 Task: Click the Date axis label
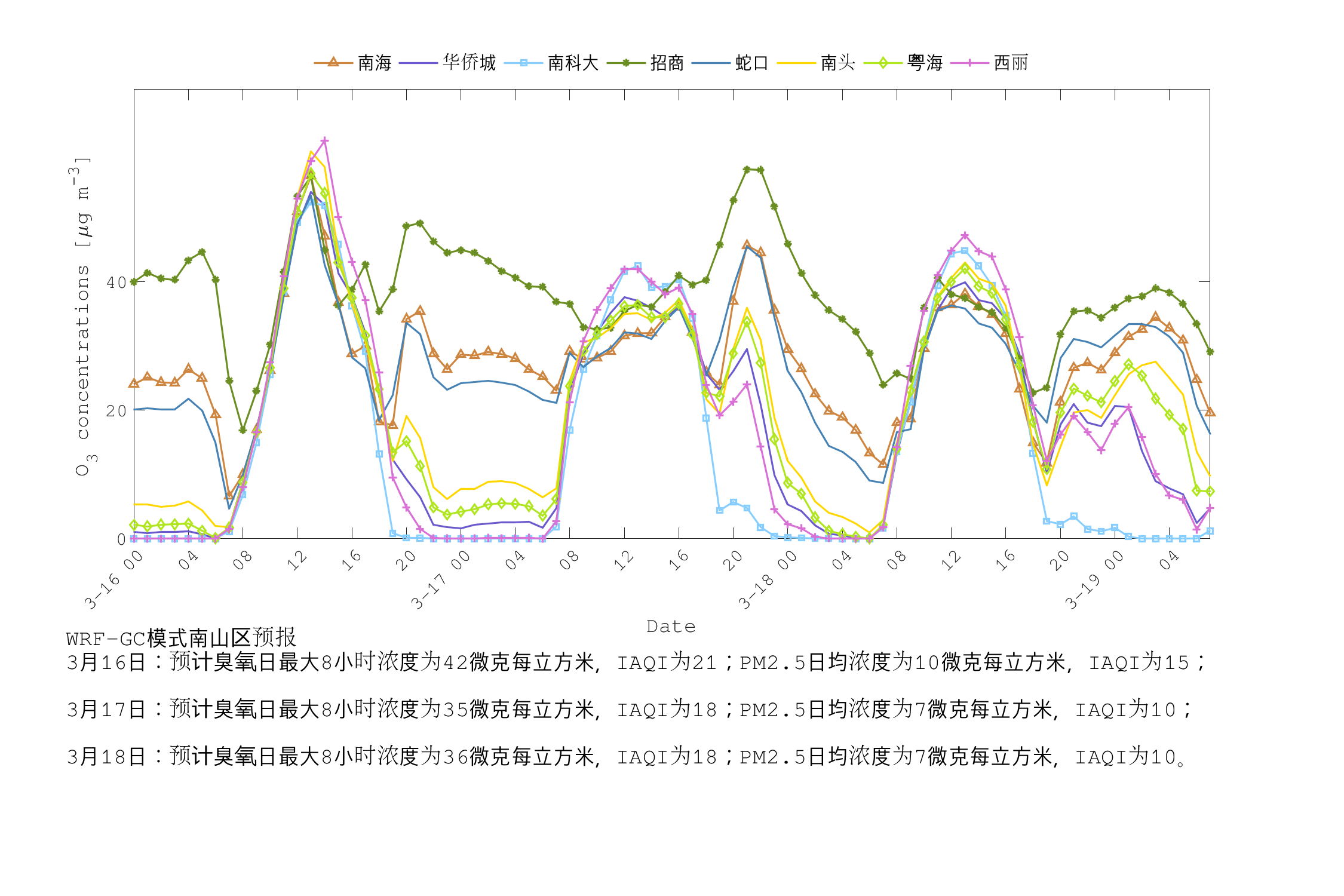click(670, 625)
